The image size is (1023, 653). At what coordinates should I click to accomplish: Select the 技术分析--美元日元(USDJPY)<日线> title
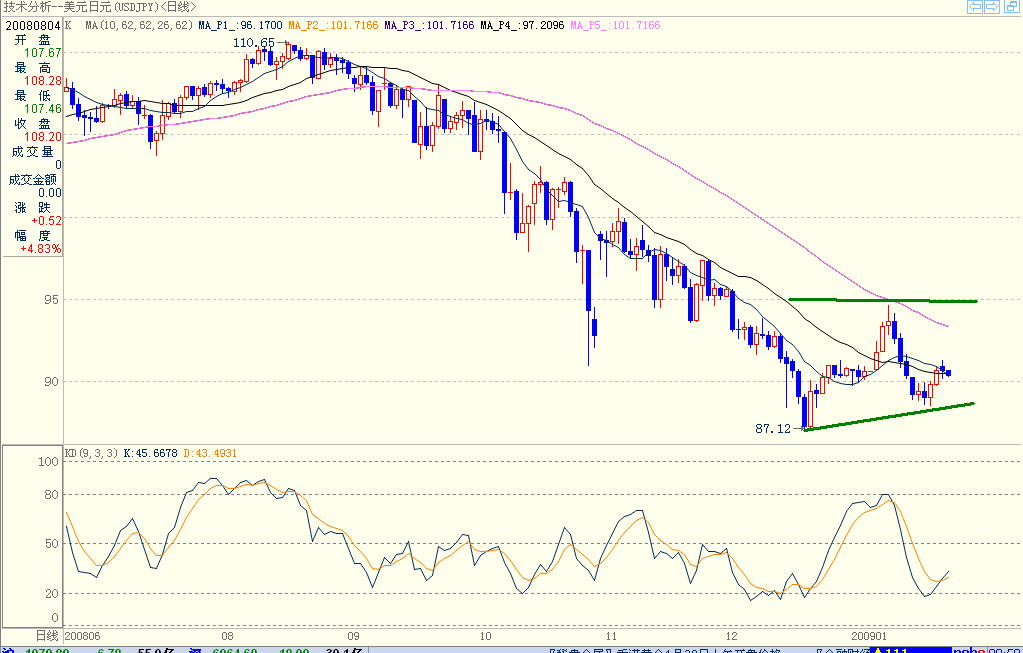(x=100, y=7)
